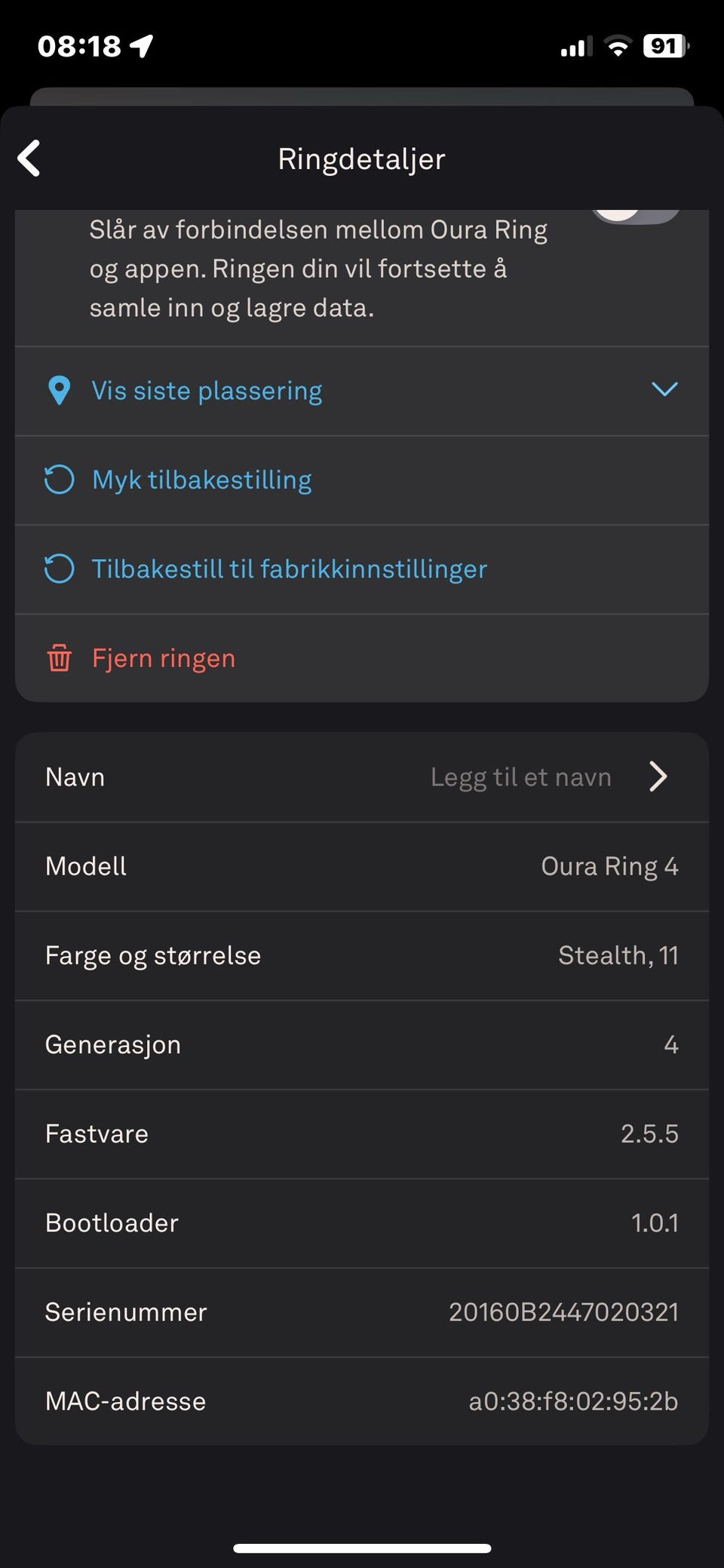Tap the Wi-Fi status icon
The image size is (724, 1568).
pyautogui.click(x=618, y=47)
